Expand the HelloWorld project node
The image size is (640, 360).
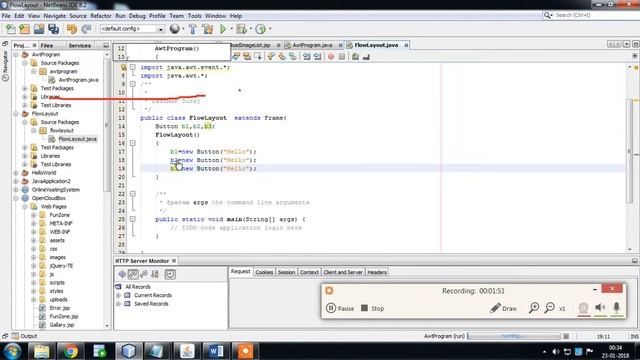[16, 173]
